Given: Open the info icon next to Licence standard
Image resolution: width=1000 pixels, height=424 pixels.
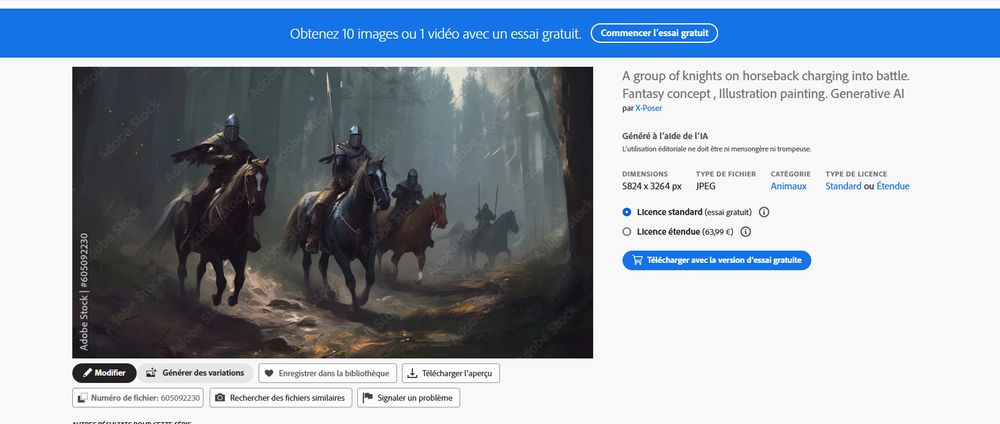Looking at the screenshot, I should (x=764, y=212).
